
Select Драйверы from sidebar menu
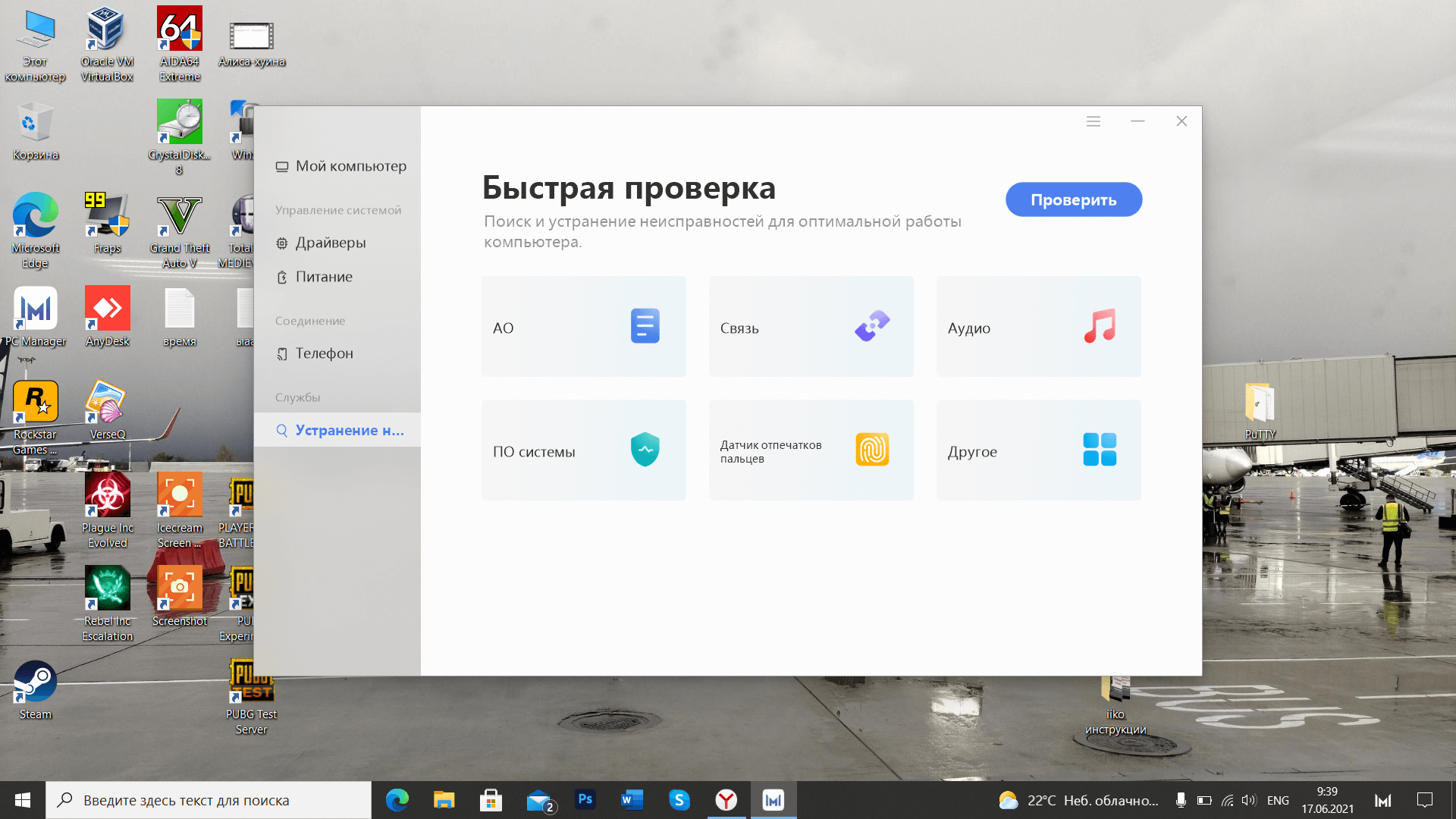tap(330, 243)
